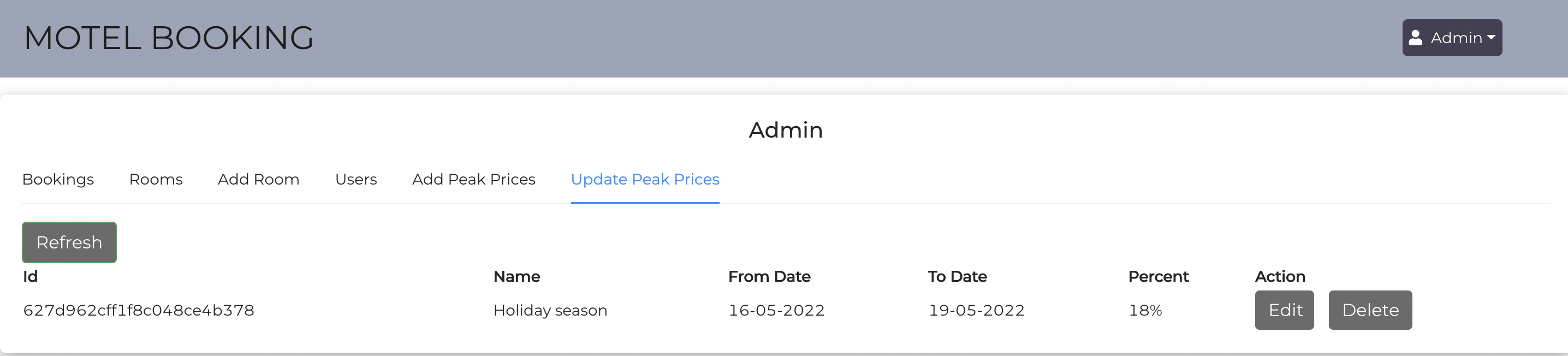Select the Update Peak Prices tab
Screen dimensions: 1568x356
pos(645,180)
